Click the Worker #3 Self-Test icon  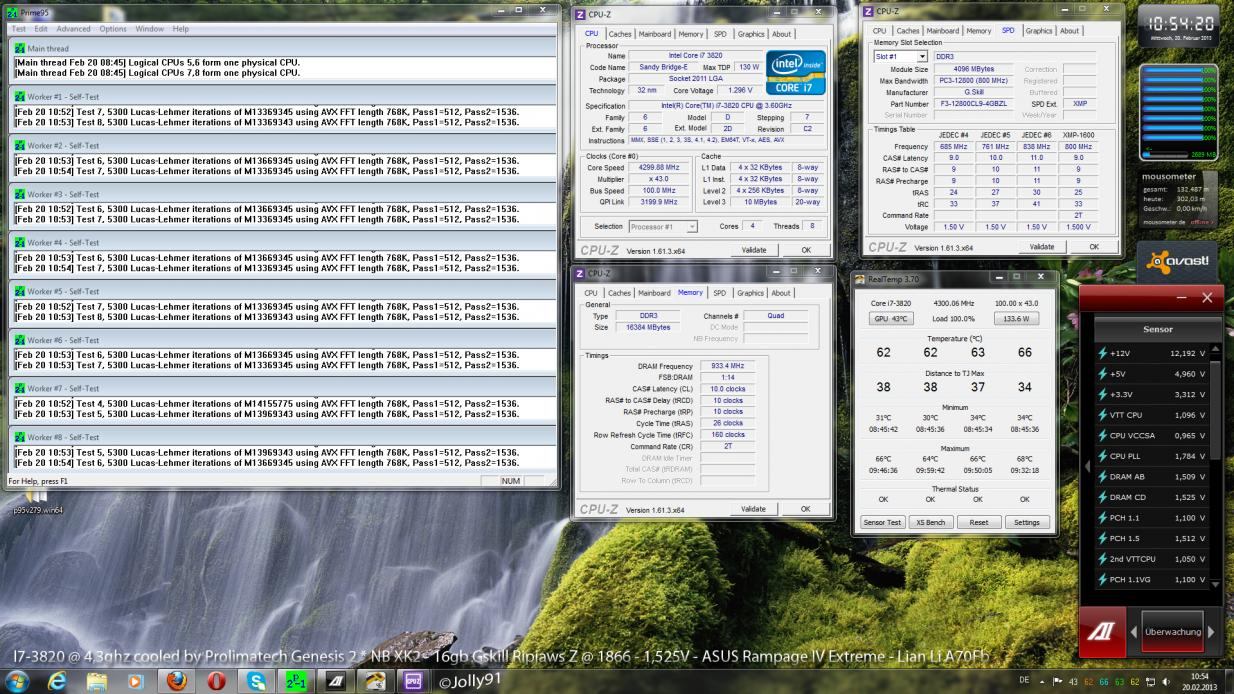click(x=19, y=194)
